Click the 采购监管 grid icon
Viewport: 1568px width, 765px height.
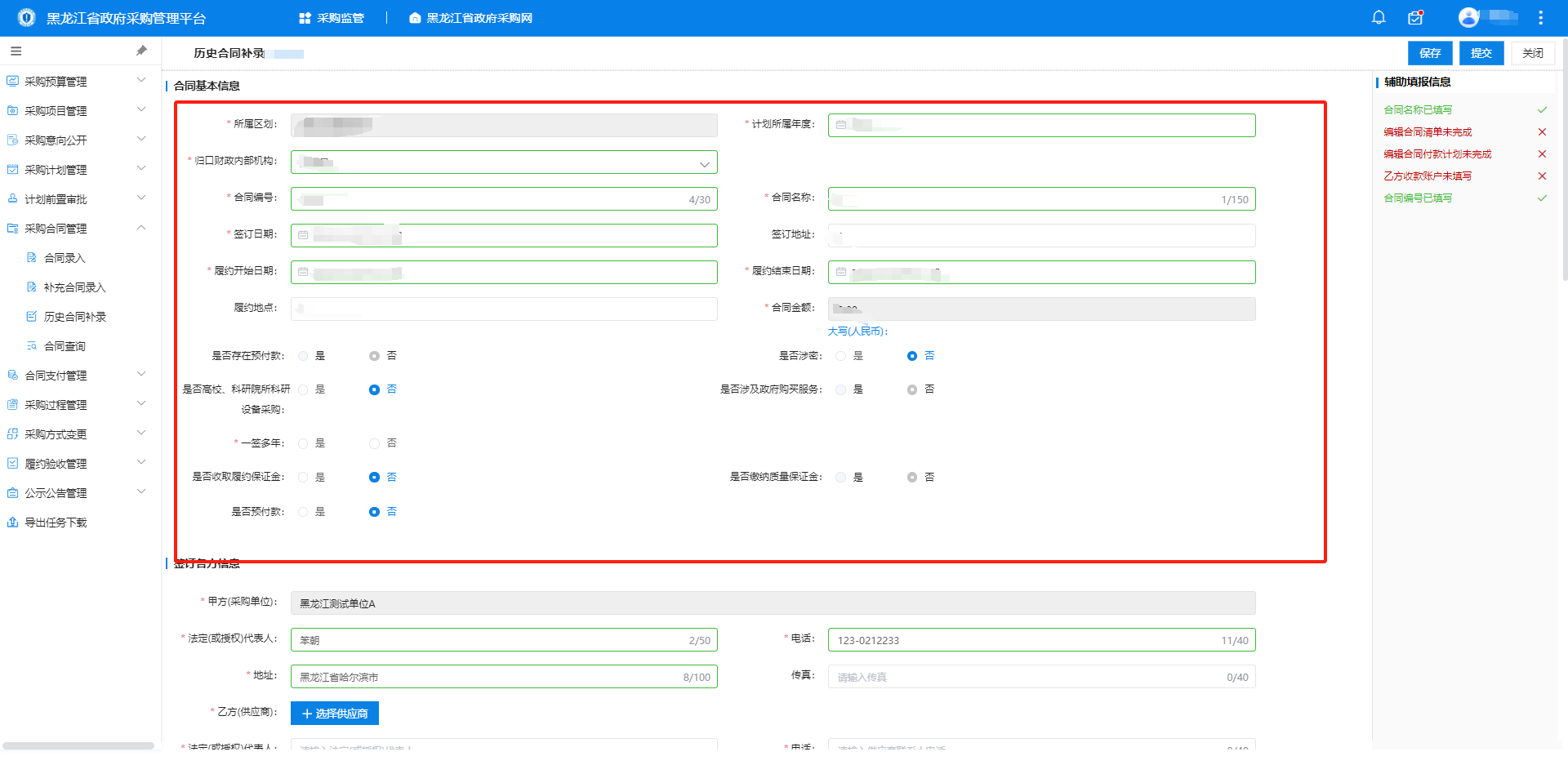pyautogui.click(x=305, y=18)
